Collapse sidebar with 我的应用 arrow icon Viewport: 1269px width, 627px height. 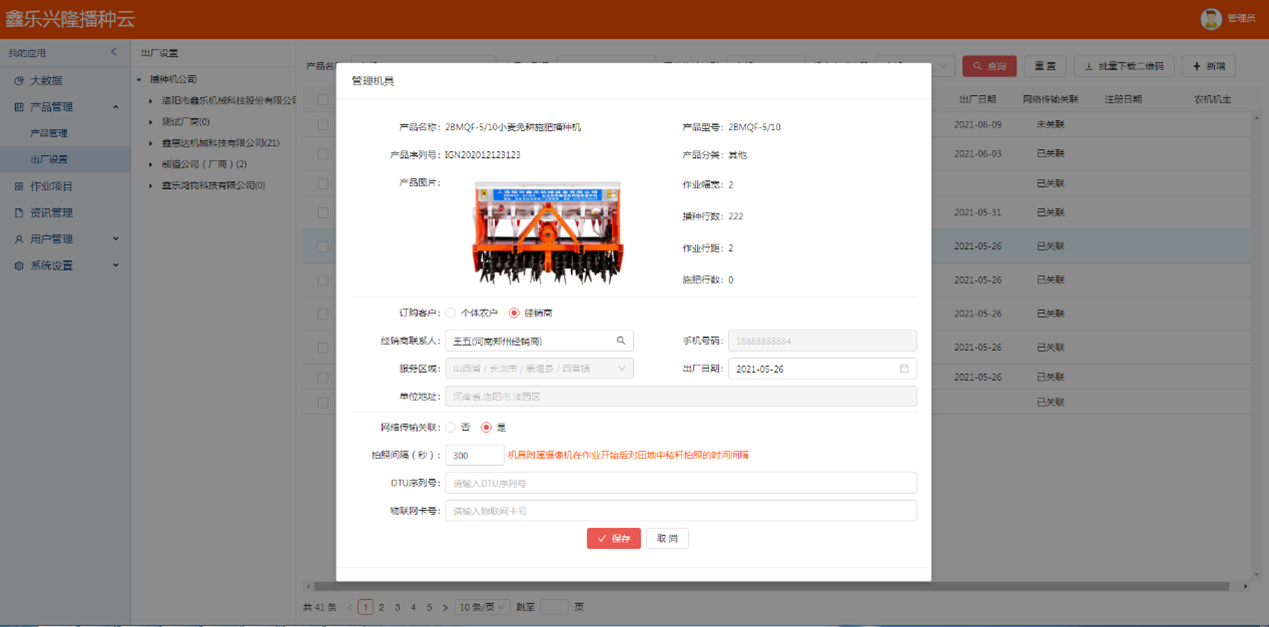(x=114, y=52)
